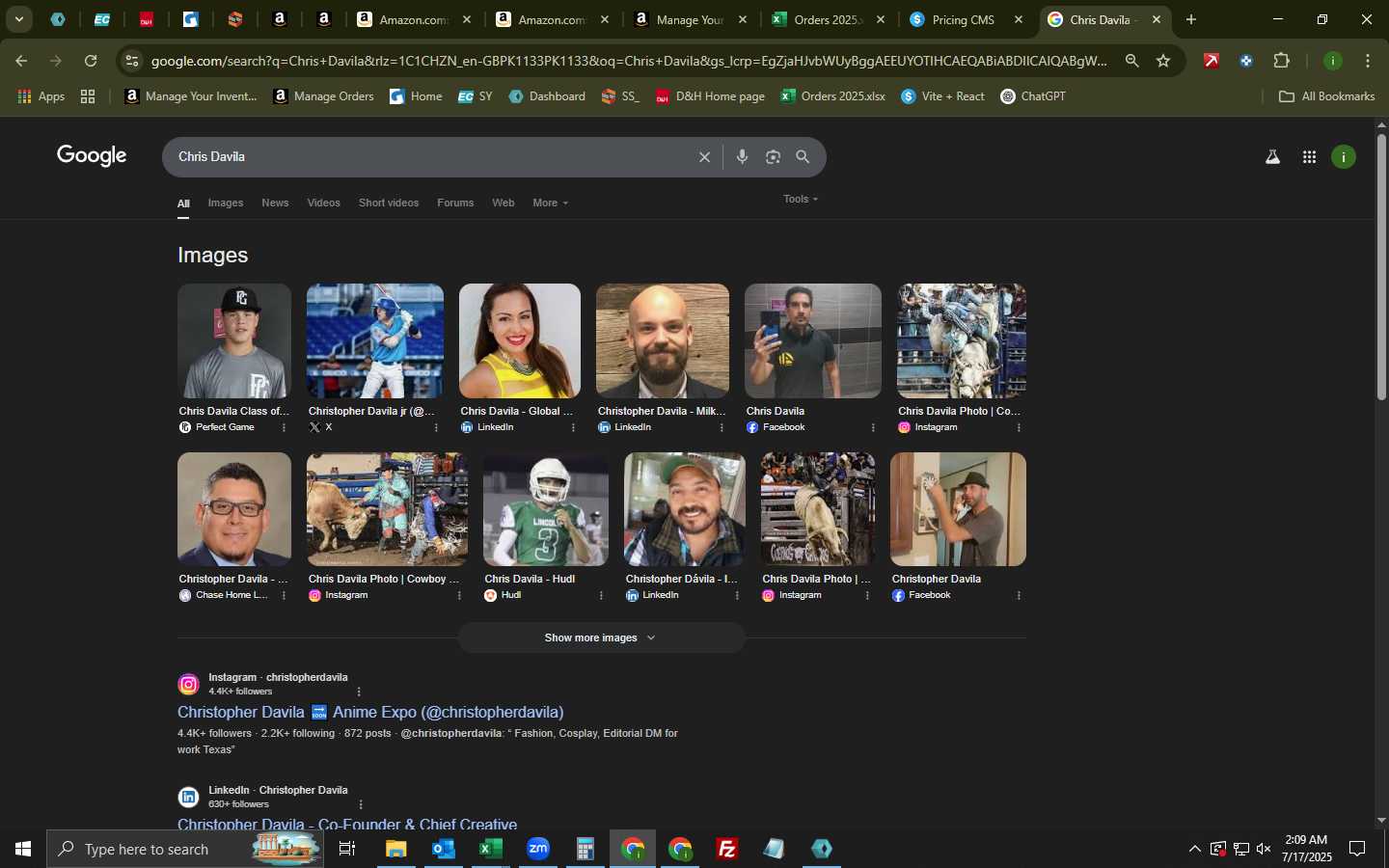Switch to the Forums search tab
The height and width of the screenshot is (868, 1389).
point(455,203)
